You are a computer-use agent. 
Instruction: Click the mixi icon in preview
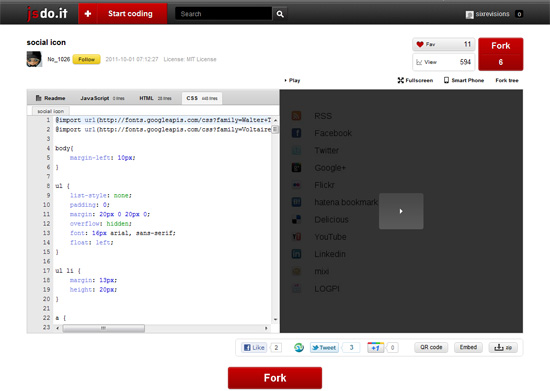click(x=296, y=271)
